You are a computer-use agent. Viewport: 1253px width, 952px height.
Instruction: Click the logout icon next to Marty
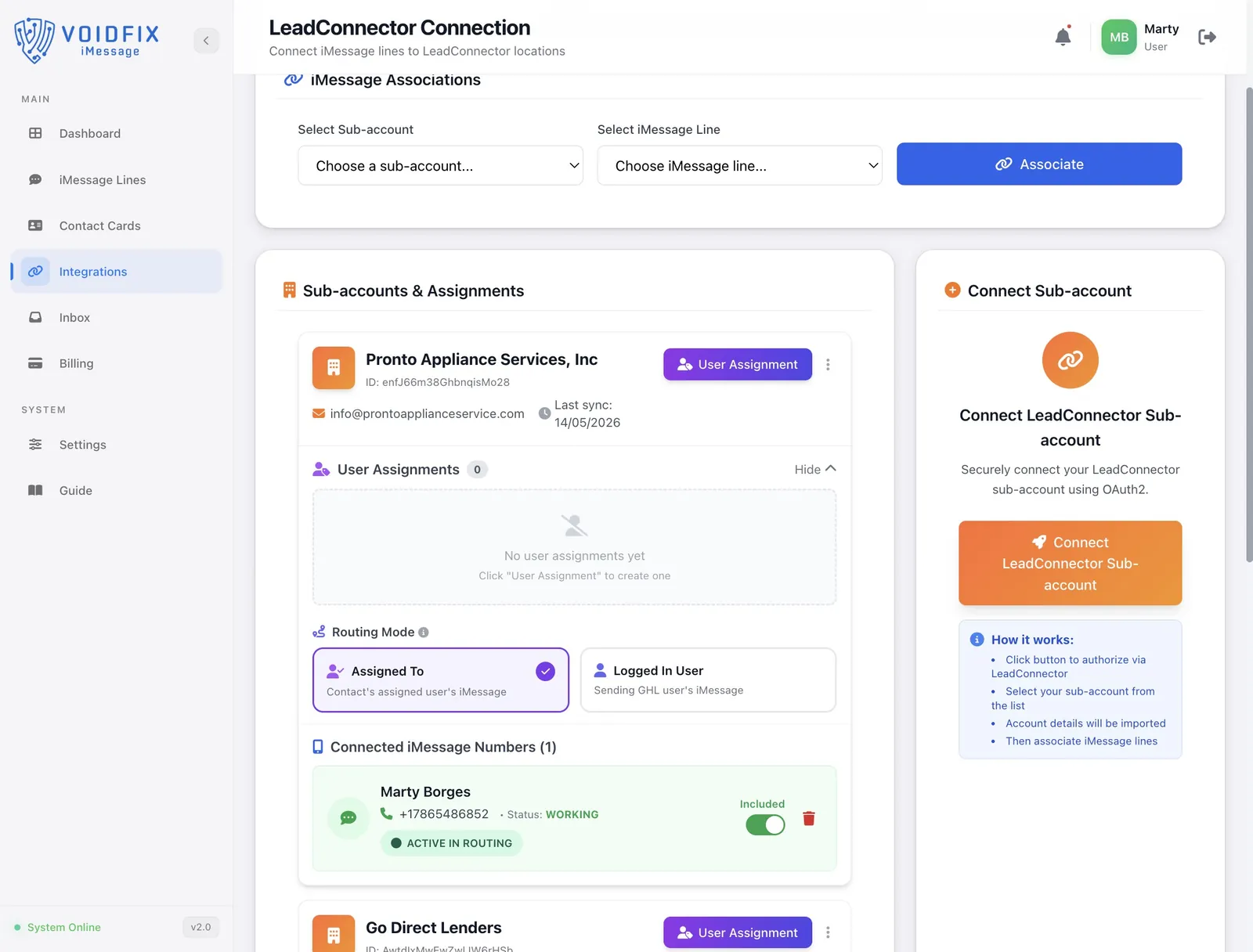pyautogui.click(x=1207, y=37)
